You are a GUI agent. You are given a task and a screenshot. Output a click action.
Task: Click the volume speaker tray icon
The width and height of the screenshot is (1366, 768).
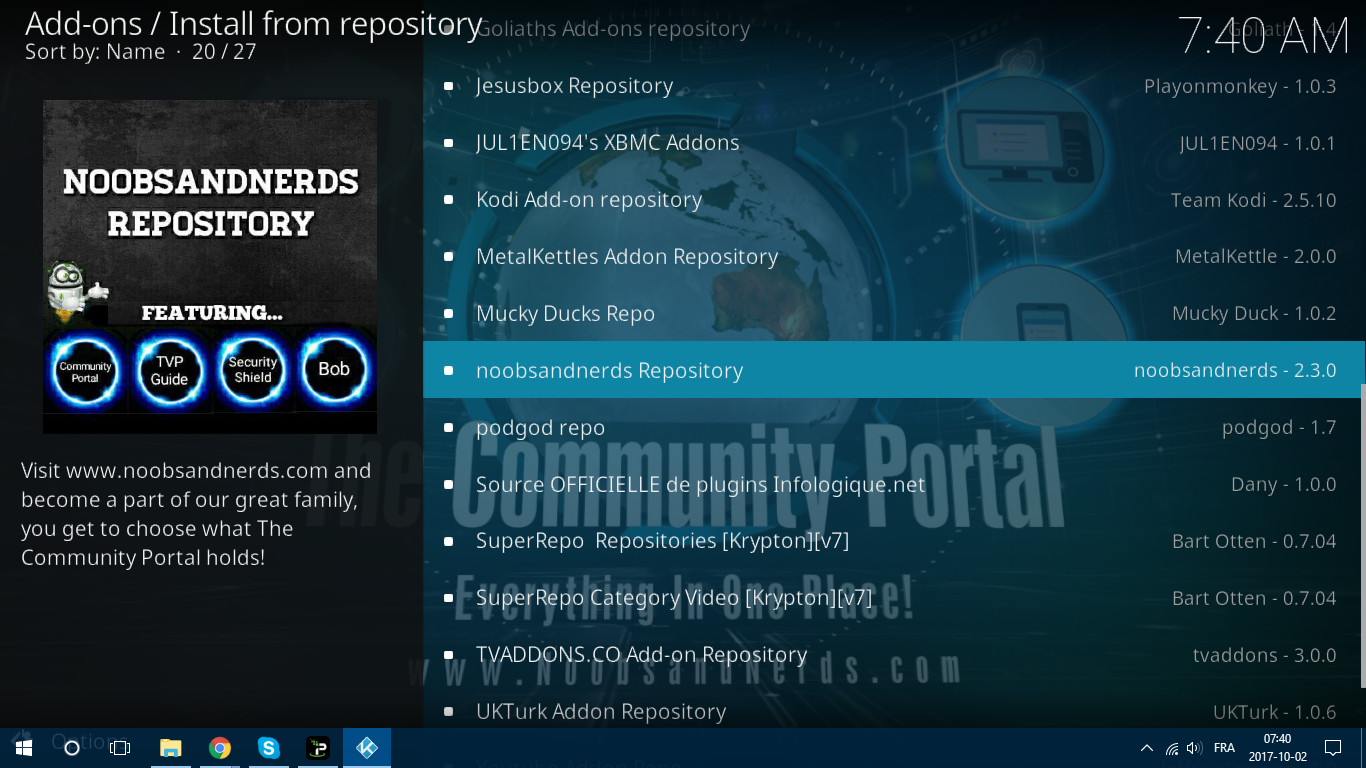point(1193,748)
